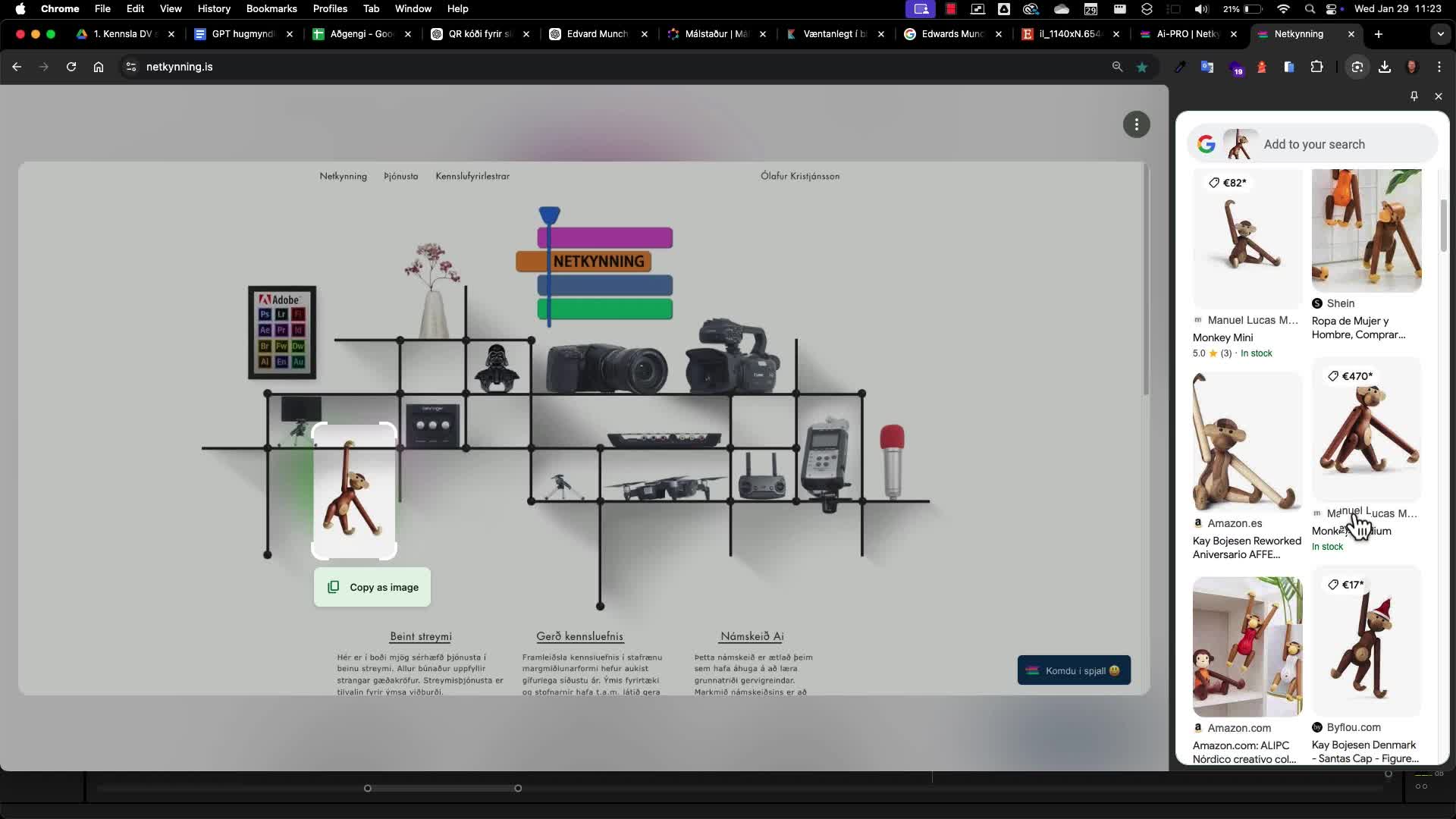1456x819 pixels.
Task: Open the sound volume menu bar icon
Action: [x=1201, y=9]
